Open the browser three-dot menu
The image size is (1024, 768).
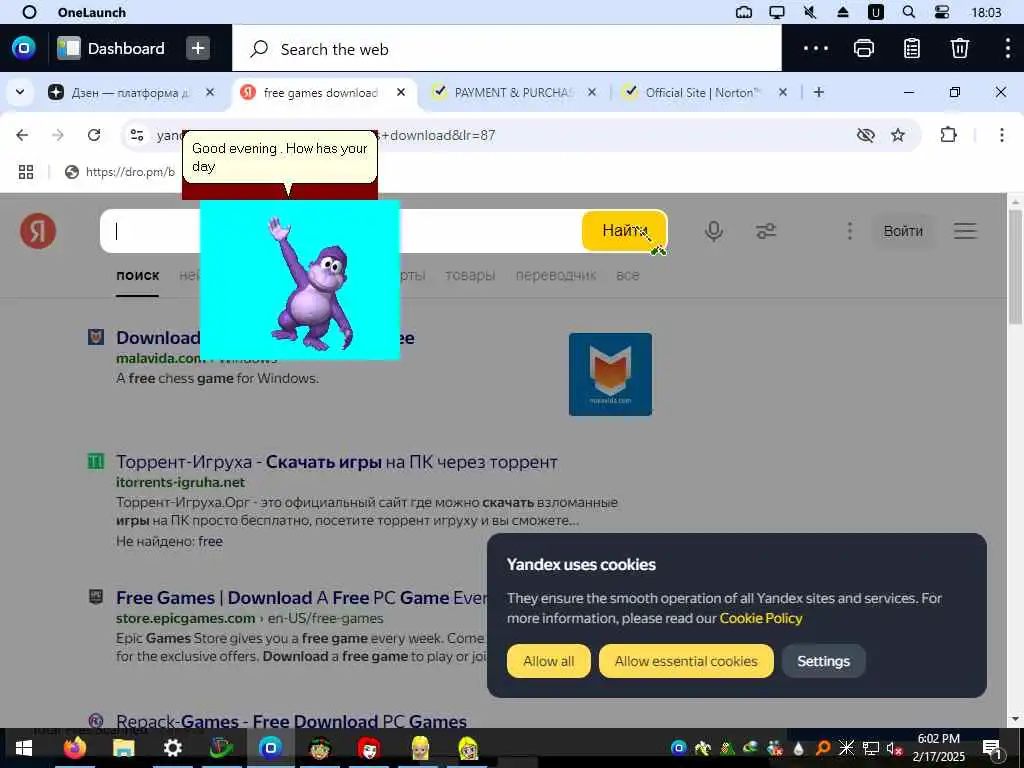click(x=1002, y=135)
